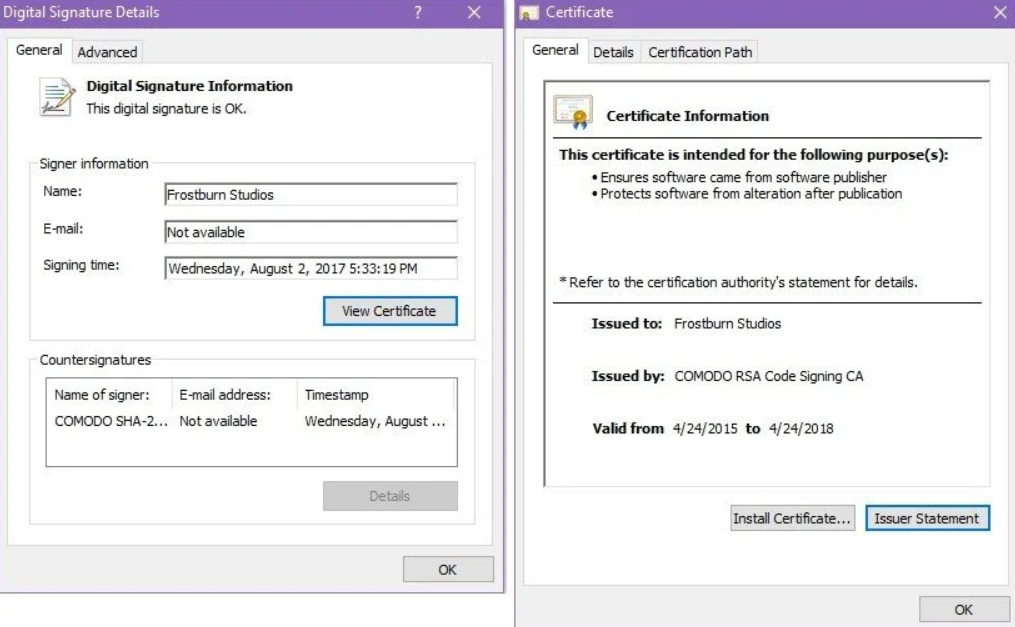Click the Certificate window title icon

tap(529, 13)
